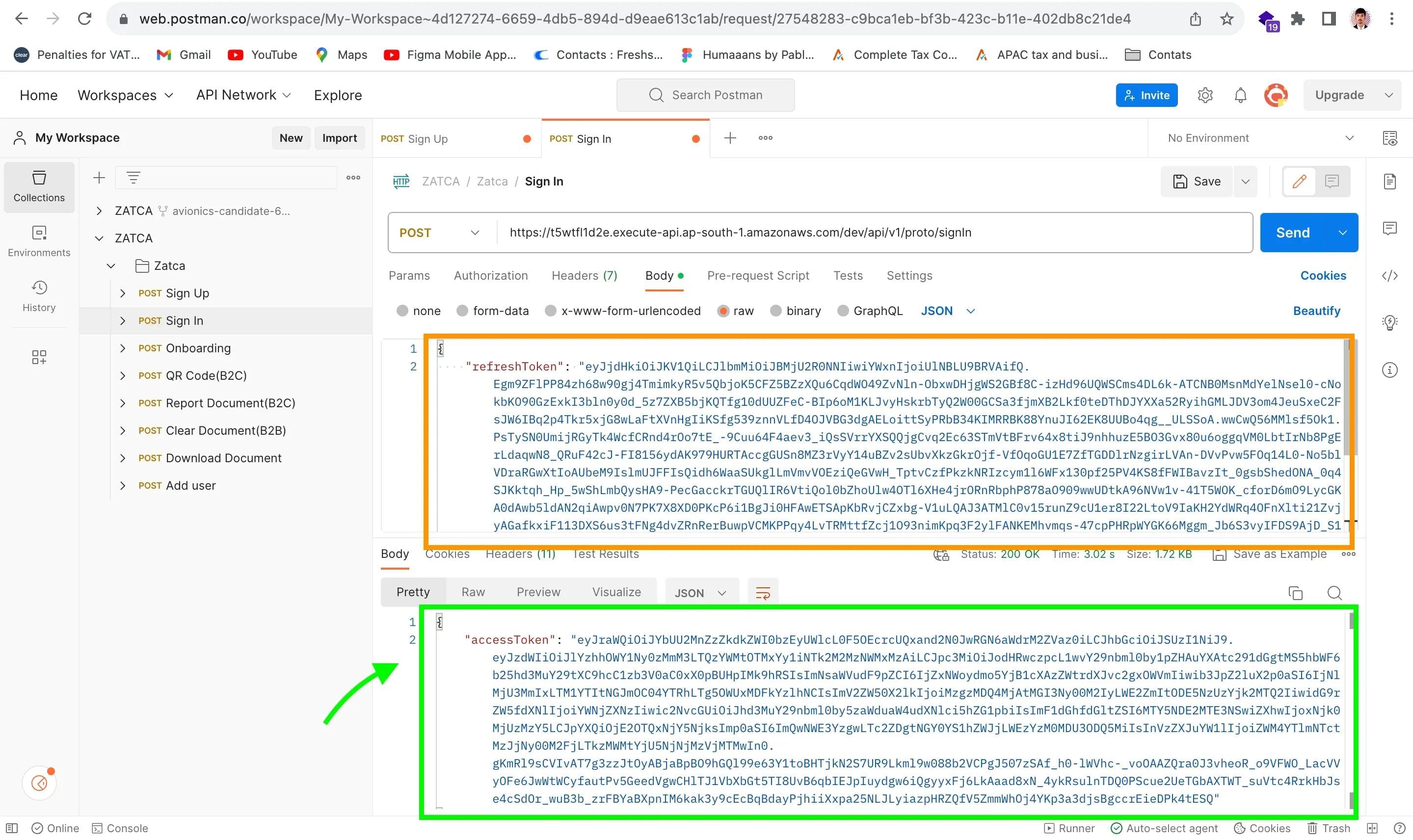
Task: Click the Beautify link
Action: click(1316, 311)
